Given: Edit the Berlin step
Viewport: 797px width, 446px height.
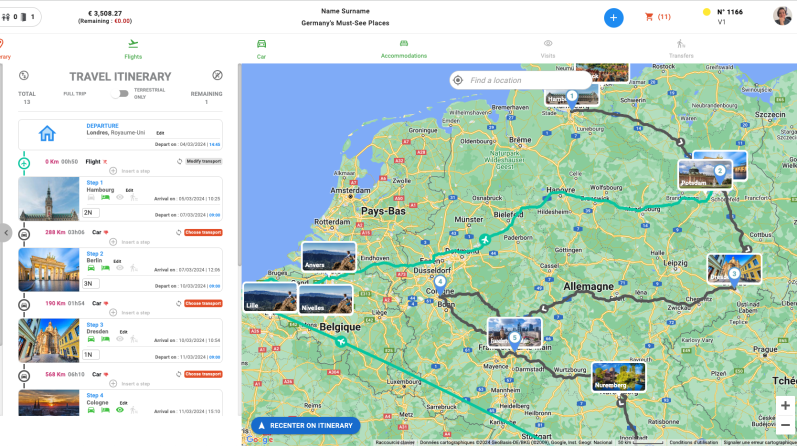Looking at the screenshot, I should coord(117,261).
